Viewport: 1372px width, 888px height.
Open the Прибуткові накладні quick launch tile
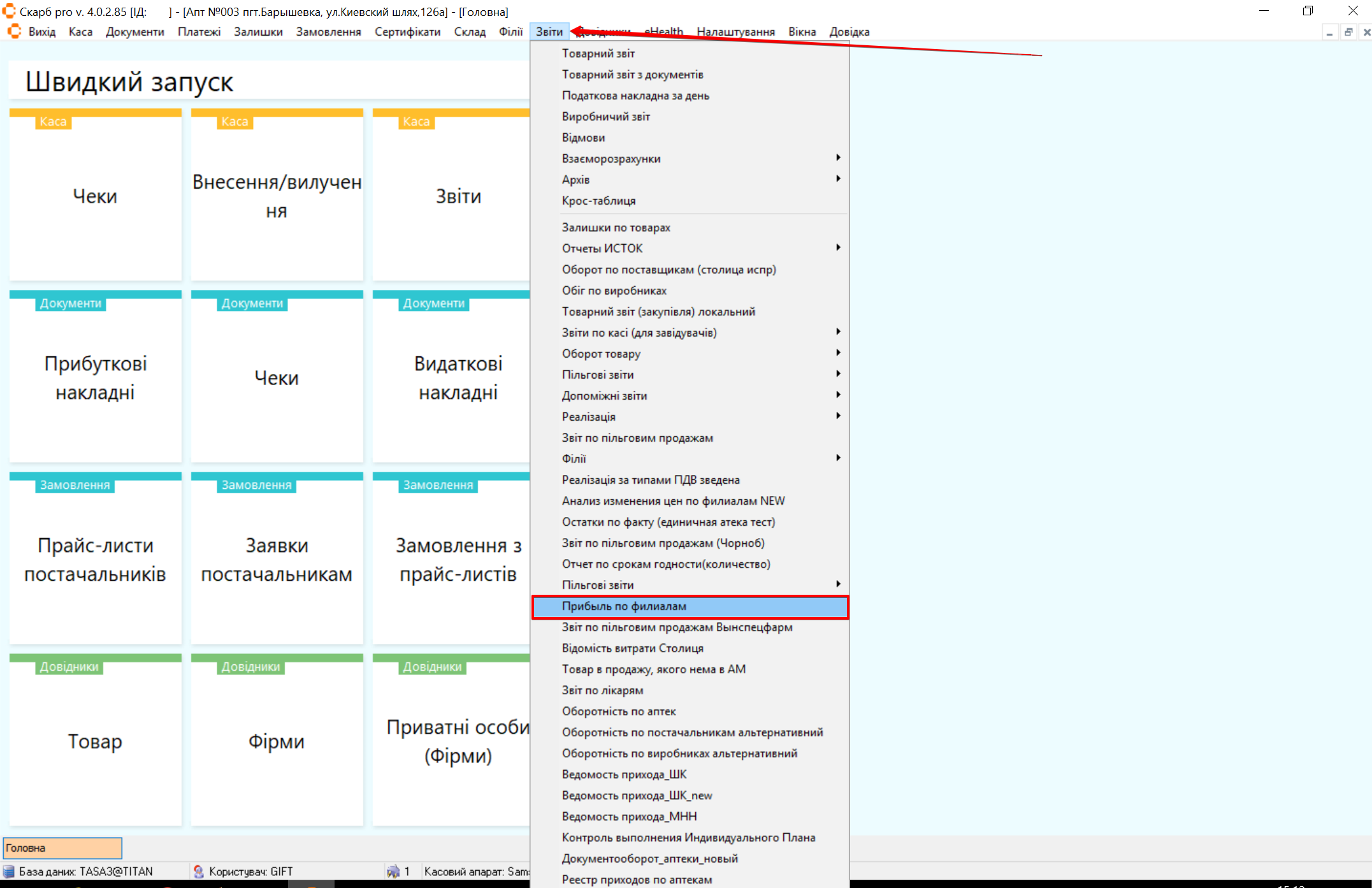96,377
